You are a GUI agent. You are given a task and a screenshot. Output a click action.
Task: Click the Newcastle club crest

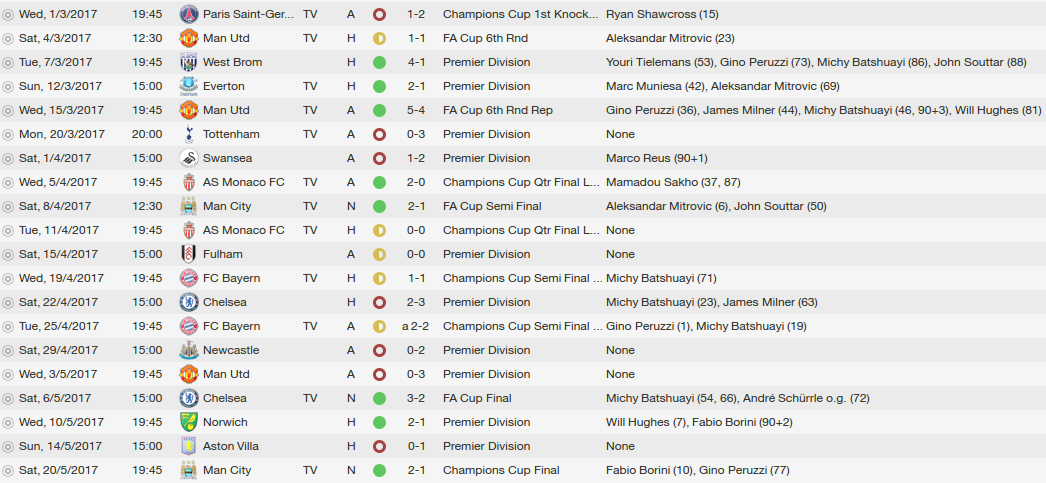click(189, 350)
